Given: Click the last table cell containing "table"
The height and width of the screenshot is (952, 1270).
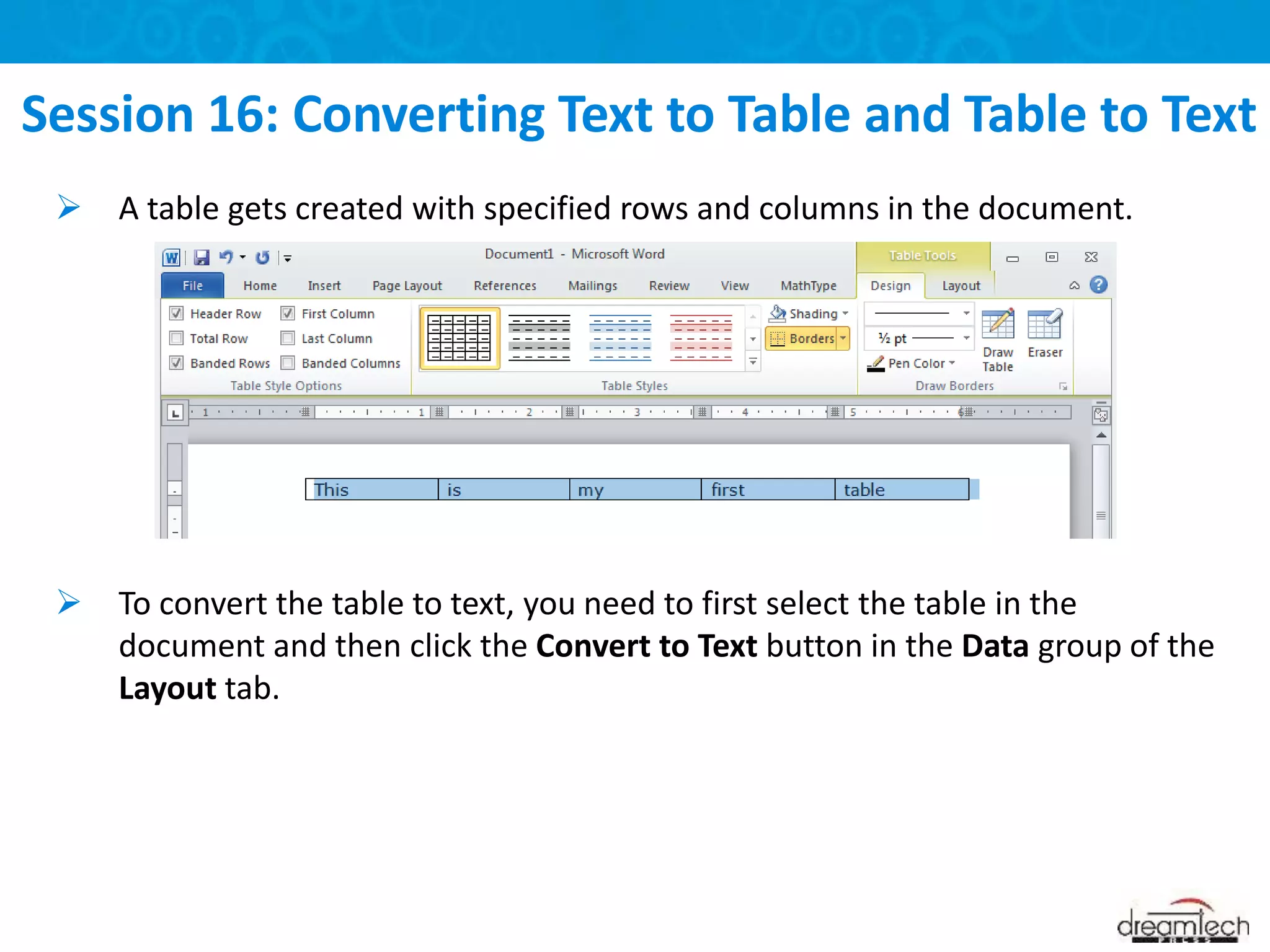Looking at the screenshot, I should click(x=902, y=490).
